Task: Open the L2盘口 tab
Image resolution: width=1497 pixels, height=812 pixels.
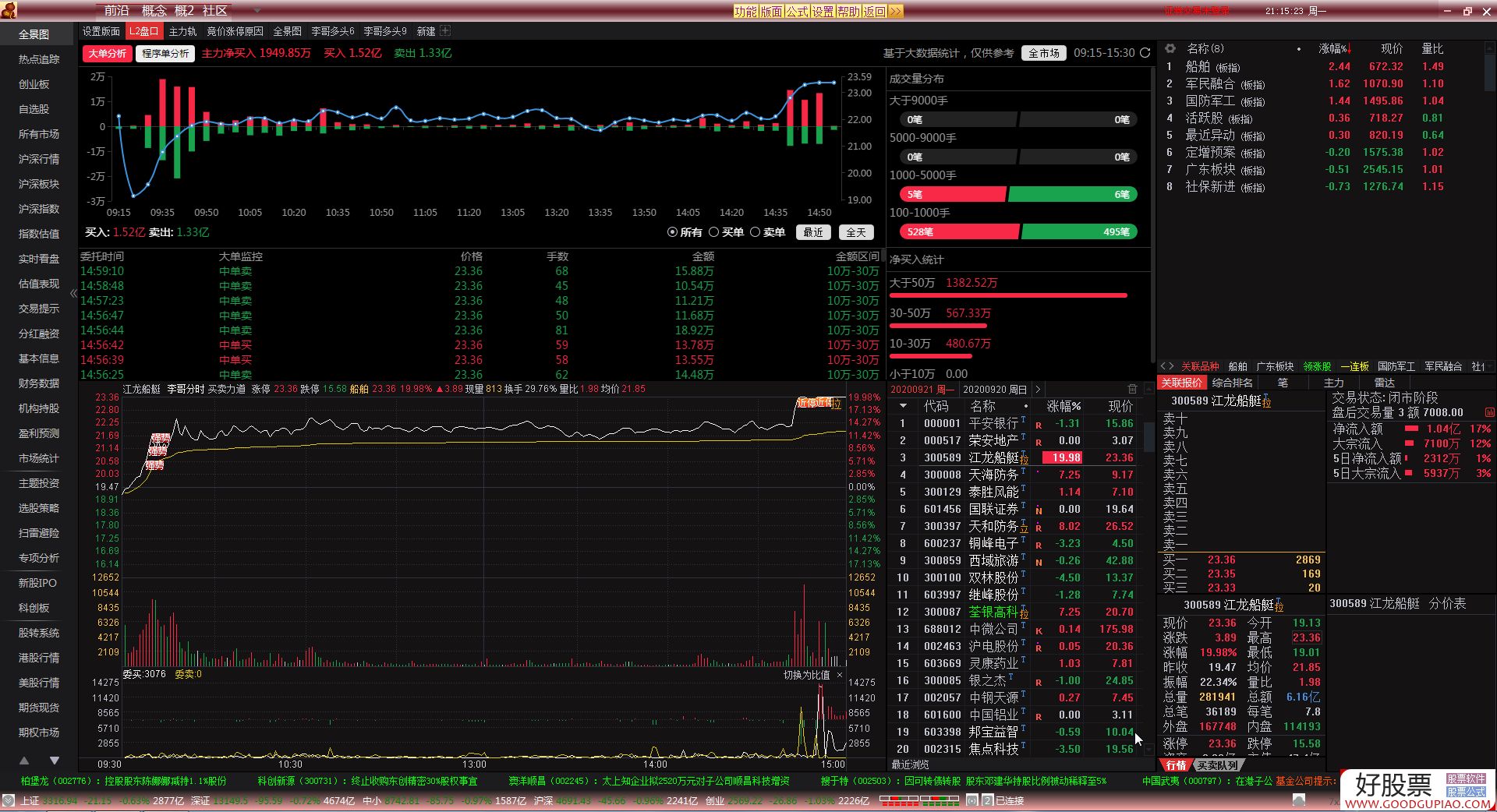Action: [143, 31]
